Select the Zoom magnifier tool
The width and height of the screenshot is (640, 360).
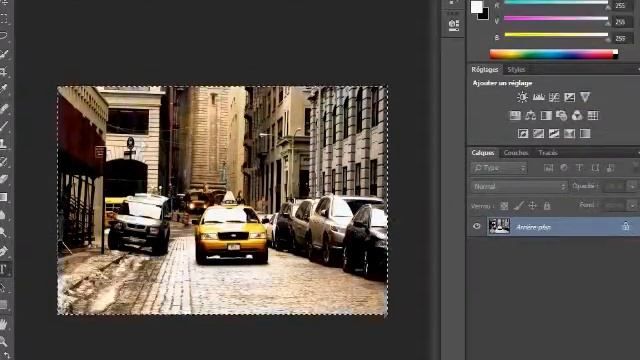4,341
